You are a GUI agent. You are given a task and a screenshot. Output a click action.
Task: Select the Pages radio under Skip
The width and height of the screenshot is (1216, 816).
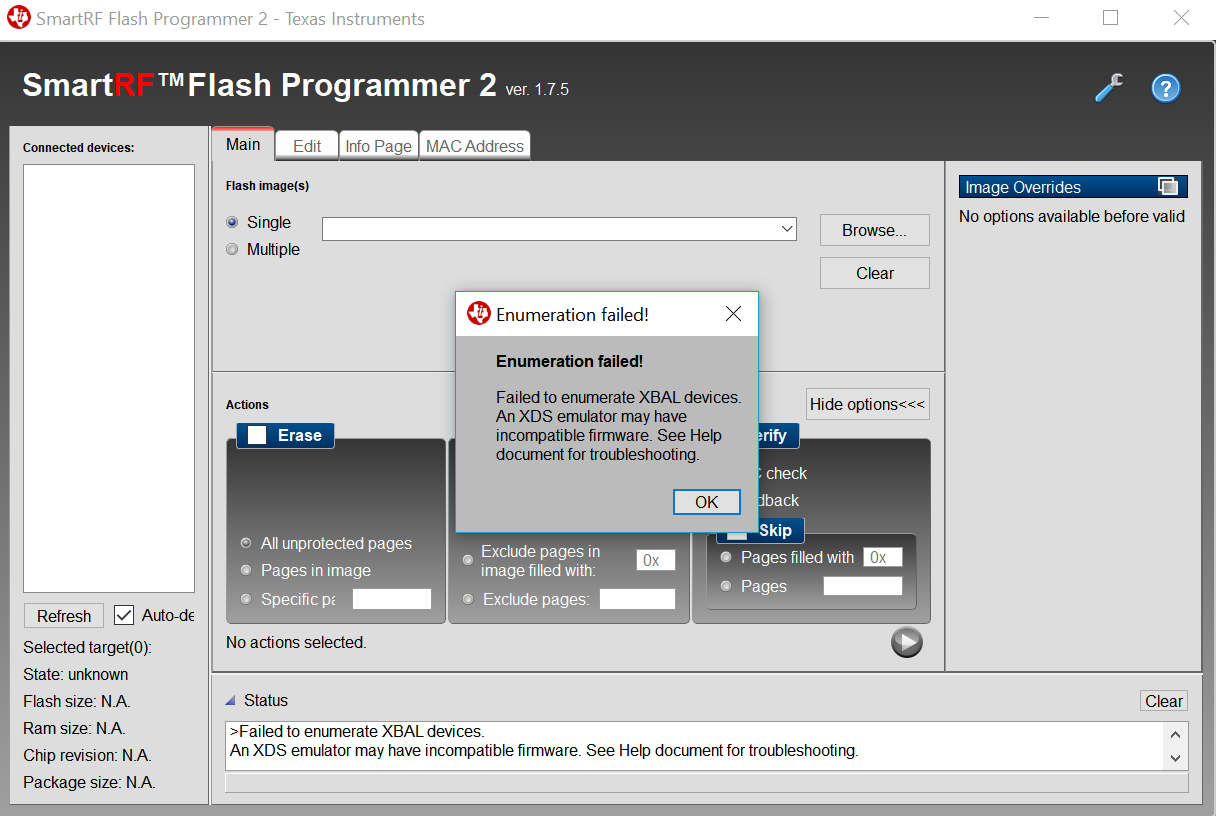[726, 586]
